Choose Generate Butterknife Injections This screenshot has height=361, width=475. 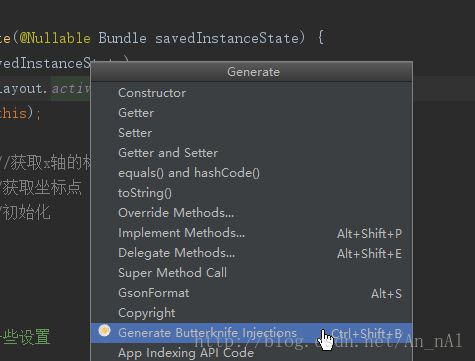[x=252, y=333]
